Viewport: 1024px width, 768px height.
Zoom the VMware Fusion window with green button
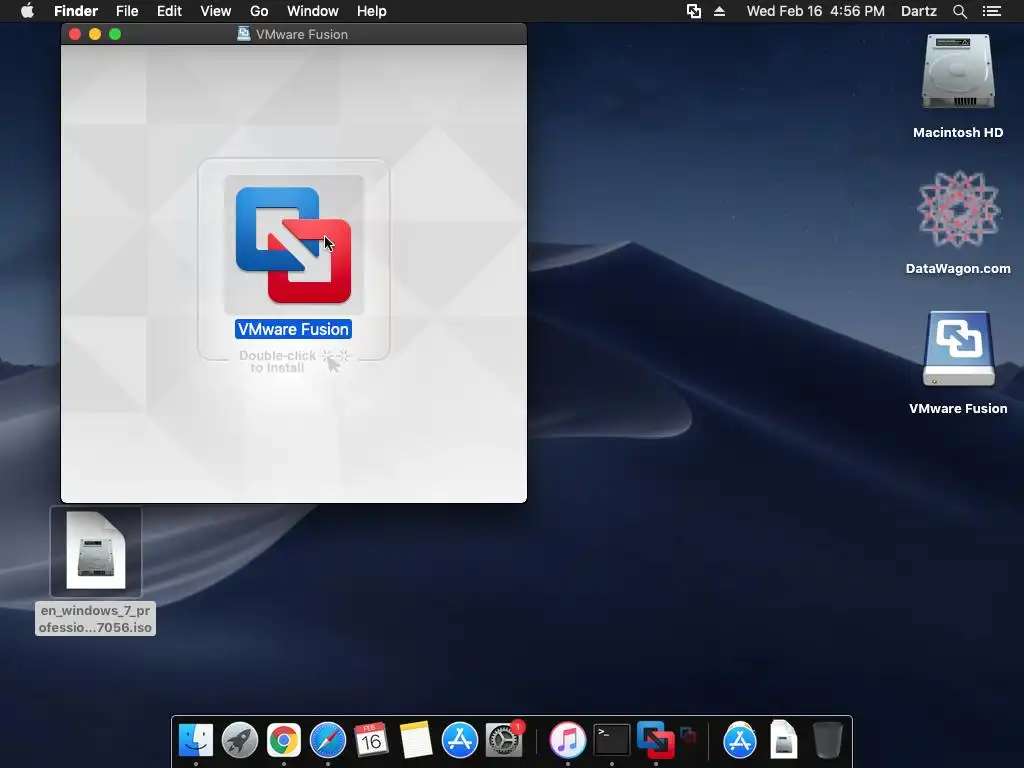115,34
